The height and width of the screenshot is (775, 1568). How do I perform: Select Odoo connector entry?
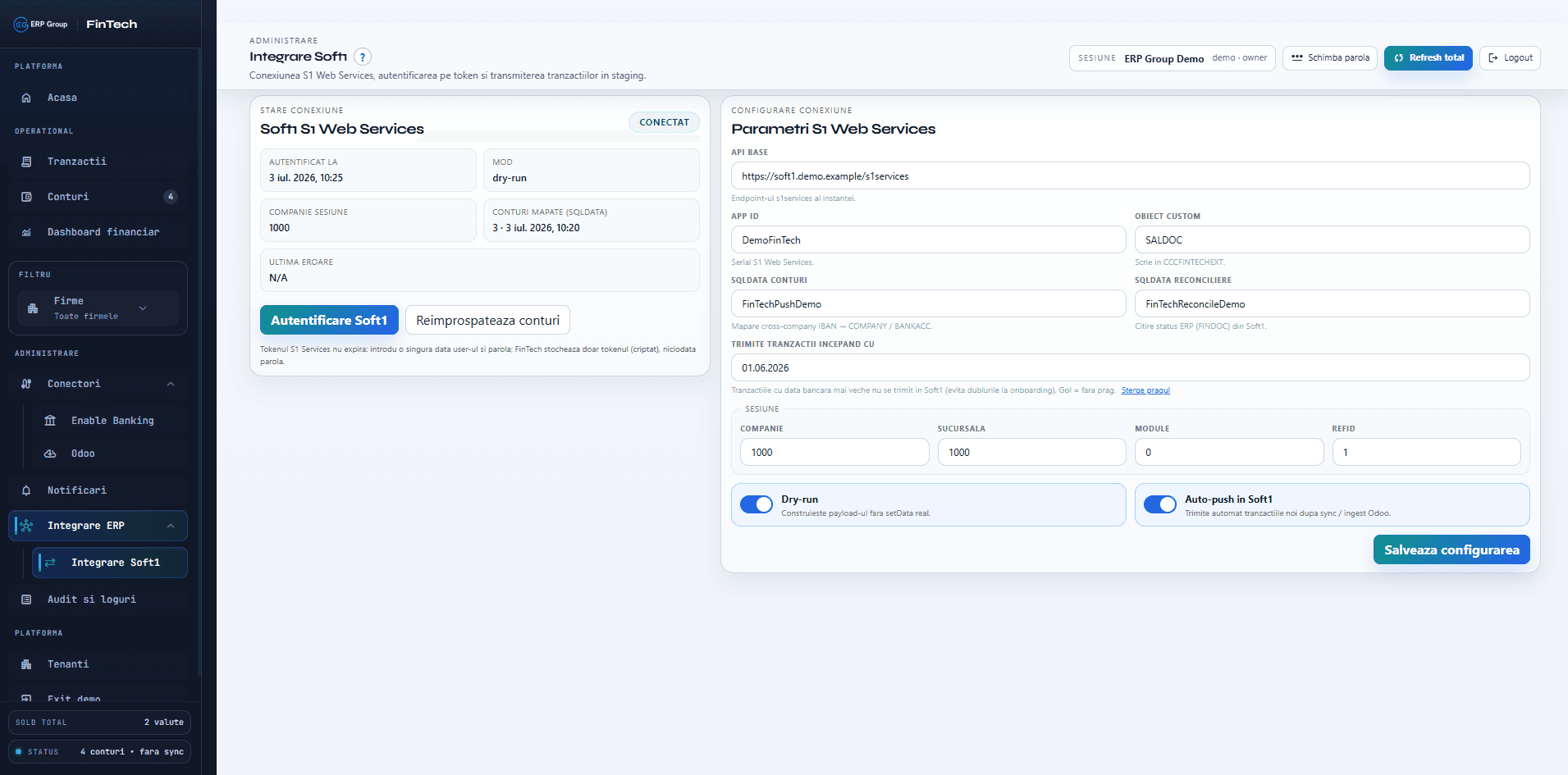pyautogui.click(x=110, y=454)
